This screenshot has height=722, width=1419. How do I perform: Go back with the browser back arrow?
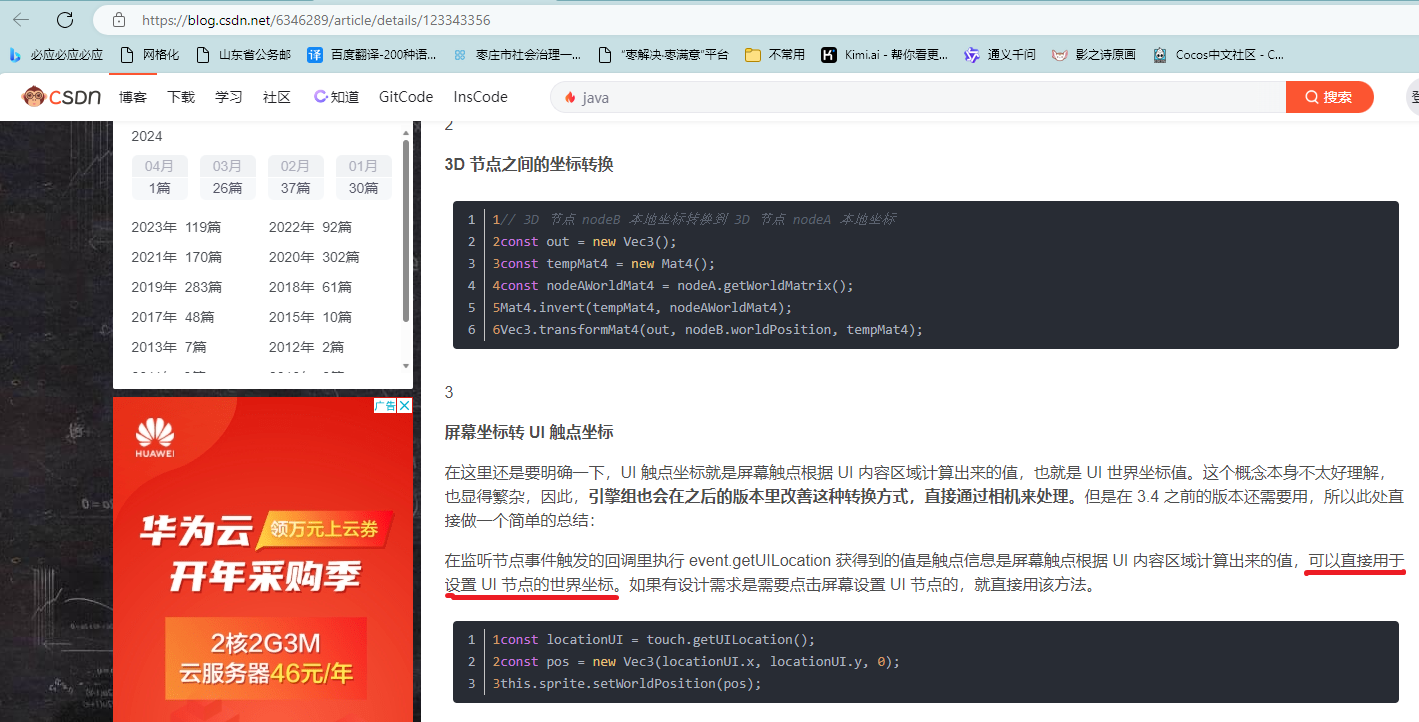coord(21,20)
